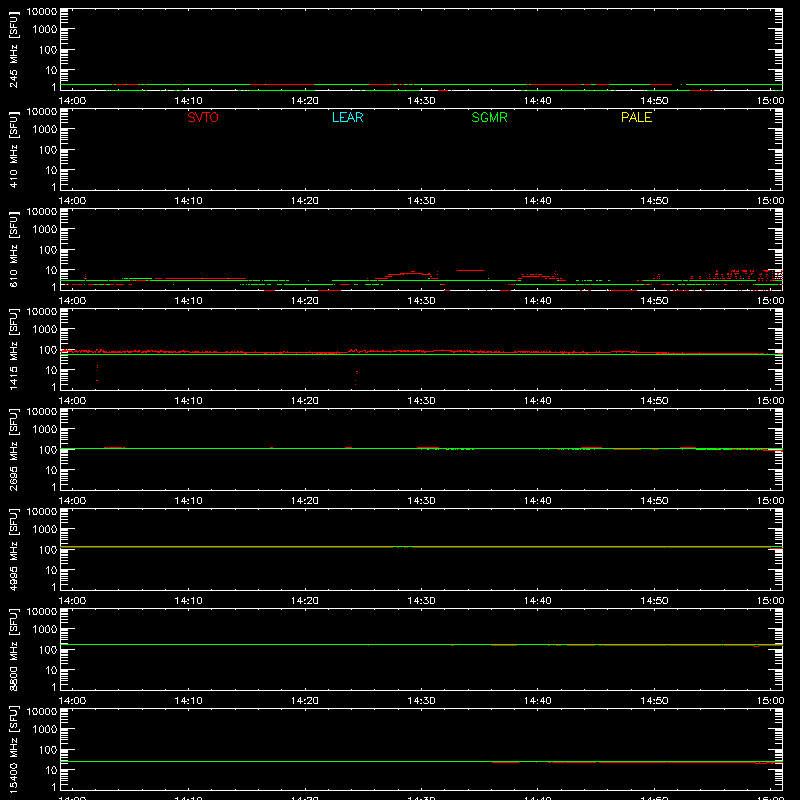Click the red SVTO legend label
800x800 pixels.
203,117
